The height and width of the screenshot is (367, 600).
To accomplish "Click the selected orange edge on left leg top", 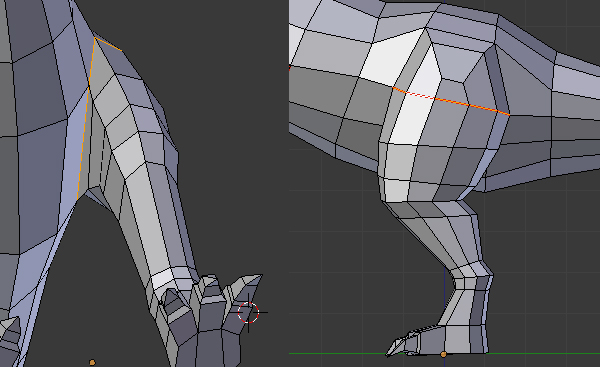I will pyautogui.click(x=108, y=44).
